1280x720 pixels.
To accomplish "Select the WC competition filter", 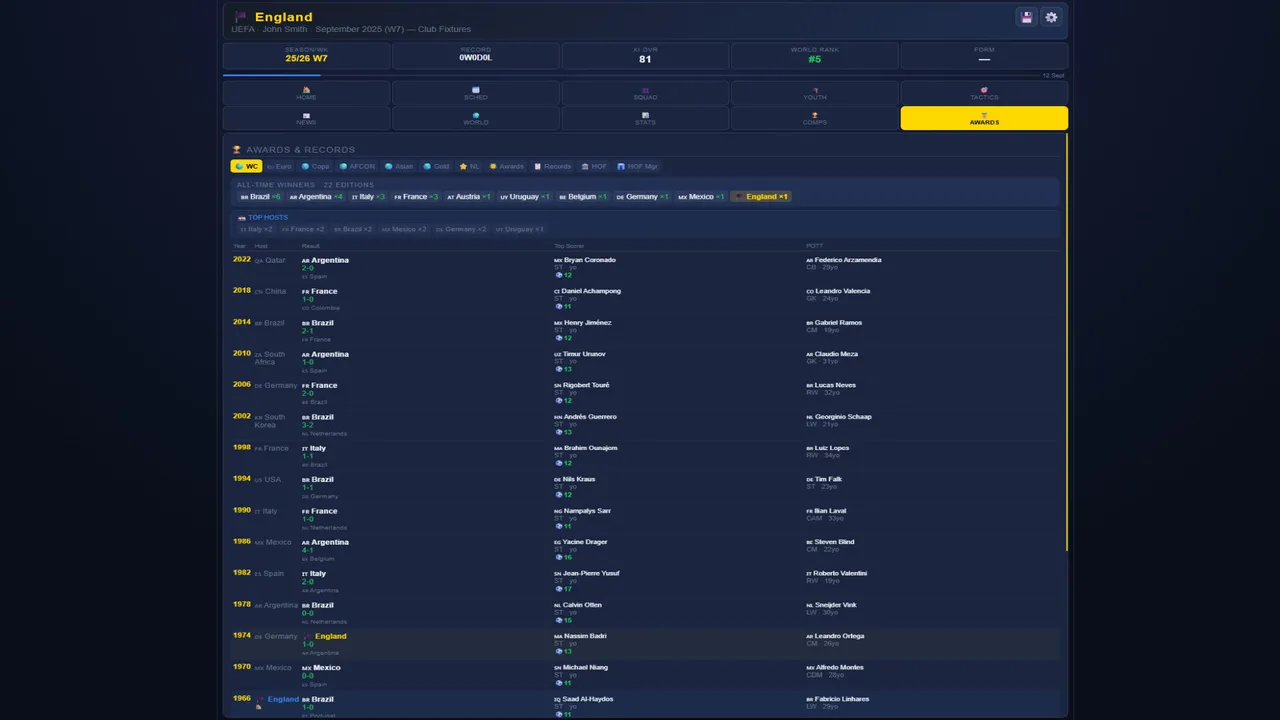I will pos(246,166).
